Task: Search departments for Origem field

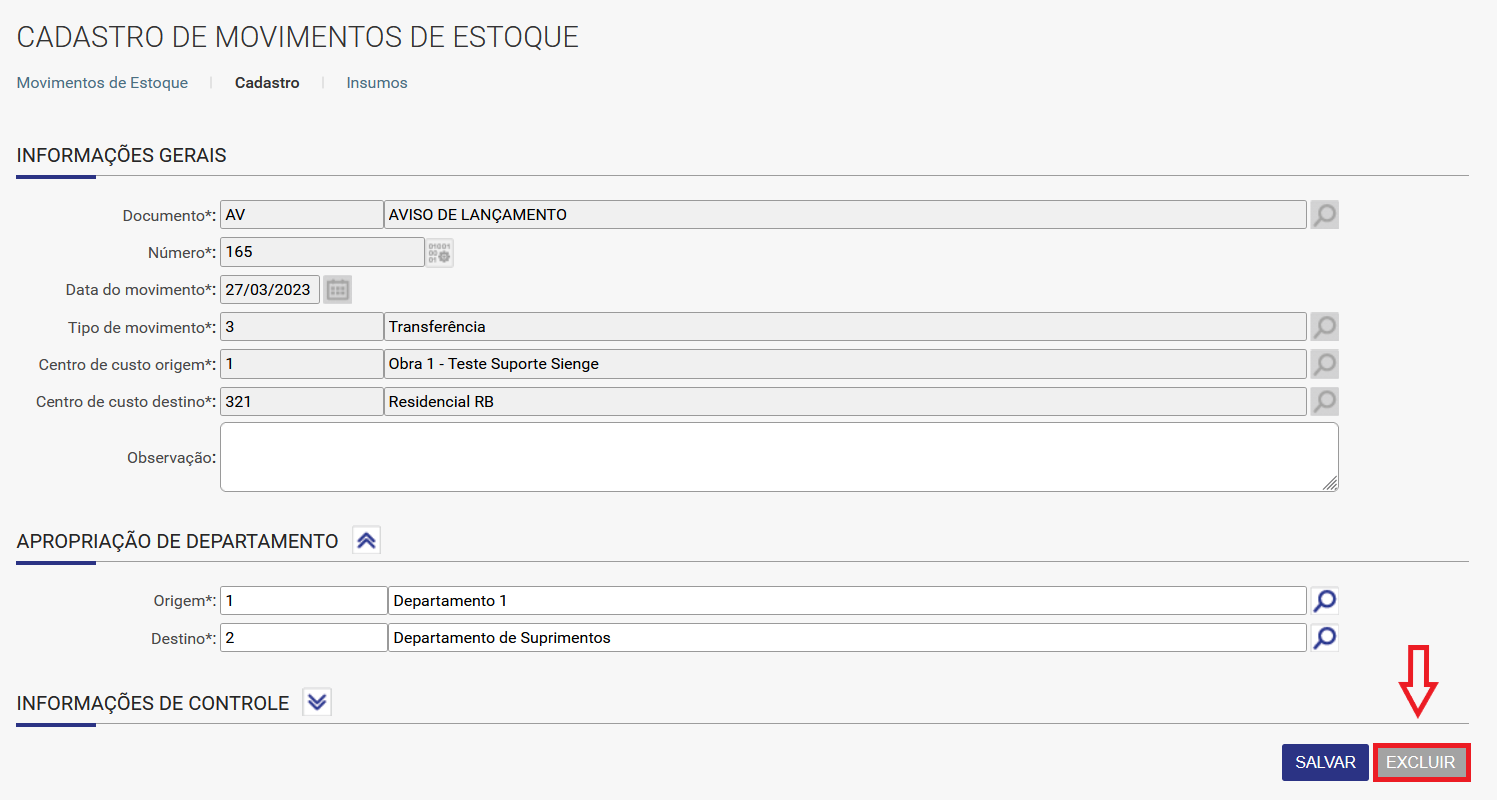Action: [x=1325, y=601]
